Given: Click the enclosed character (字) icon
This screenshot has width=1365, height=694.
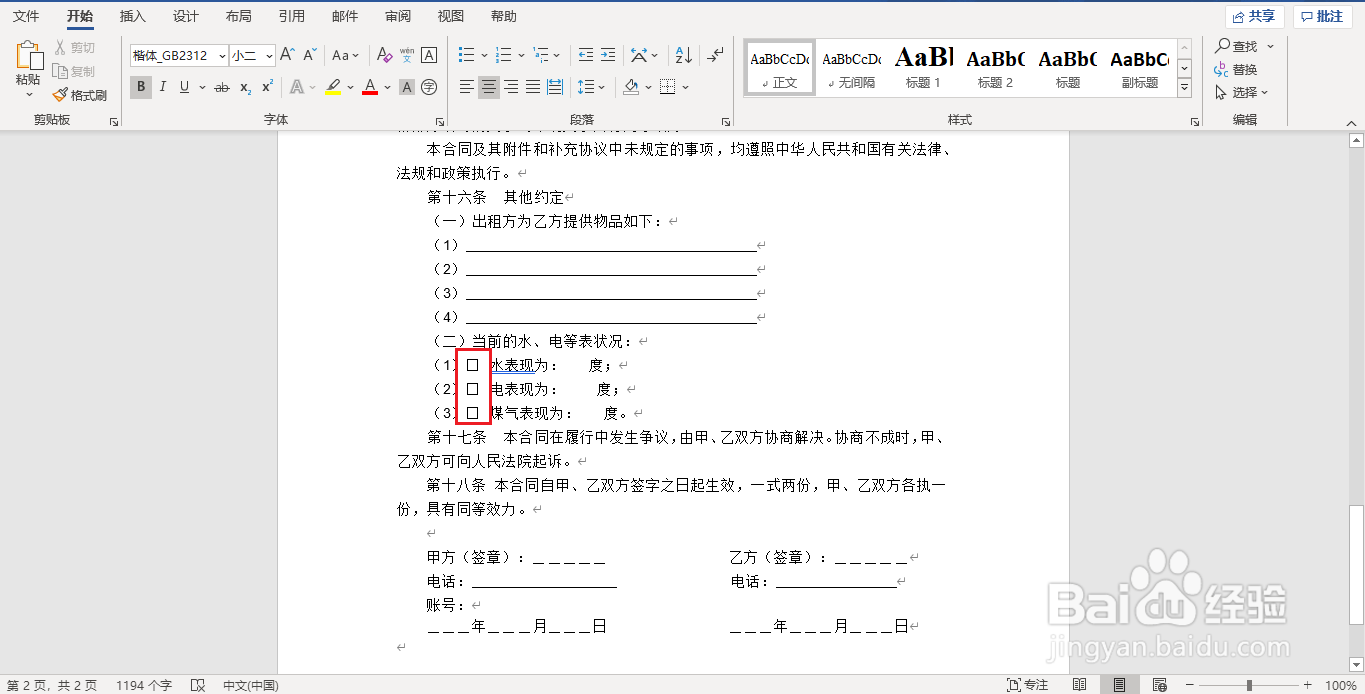Looking at the screenshot, I should 429,87.
